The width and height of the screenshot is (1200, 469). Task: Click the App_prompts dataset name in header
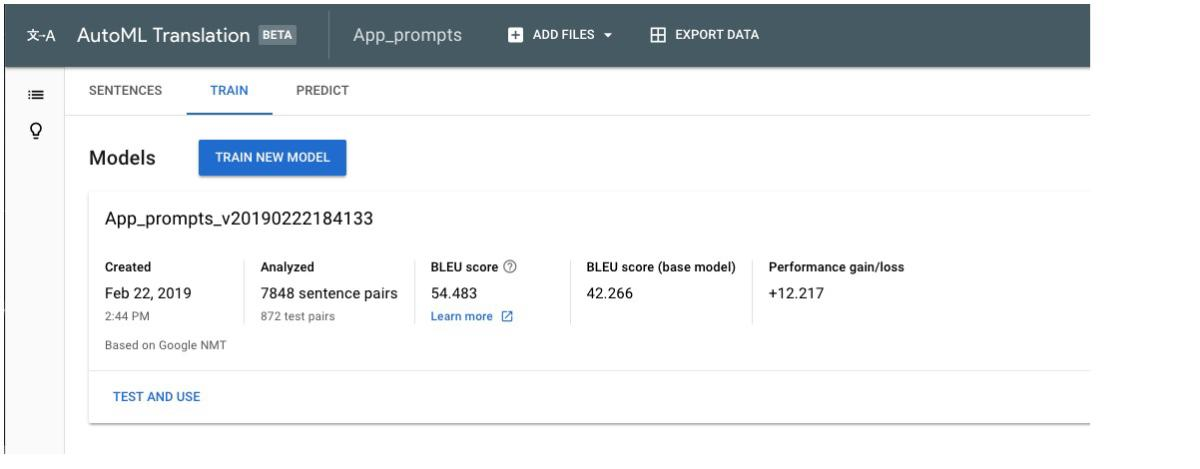(407, 35)
